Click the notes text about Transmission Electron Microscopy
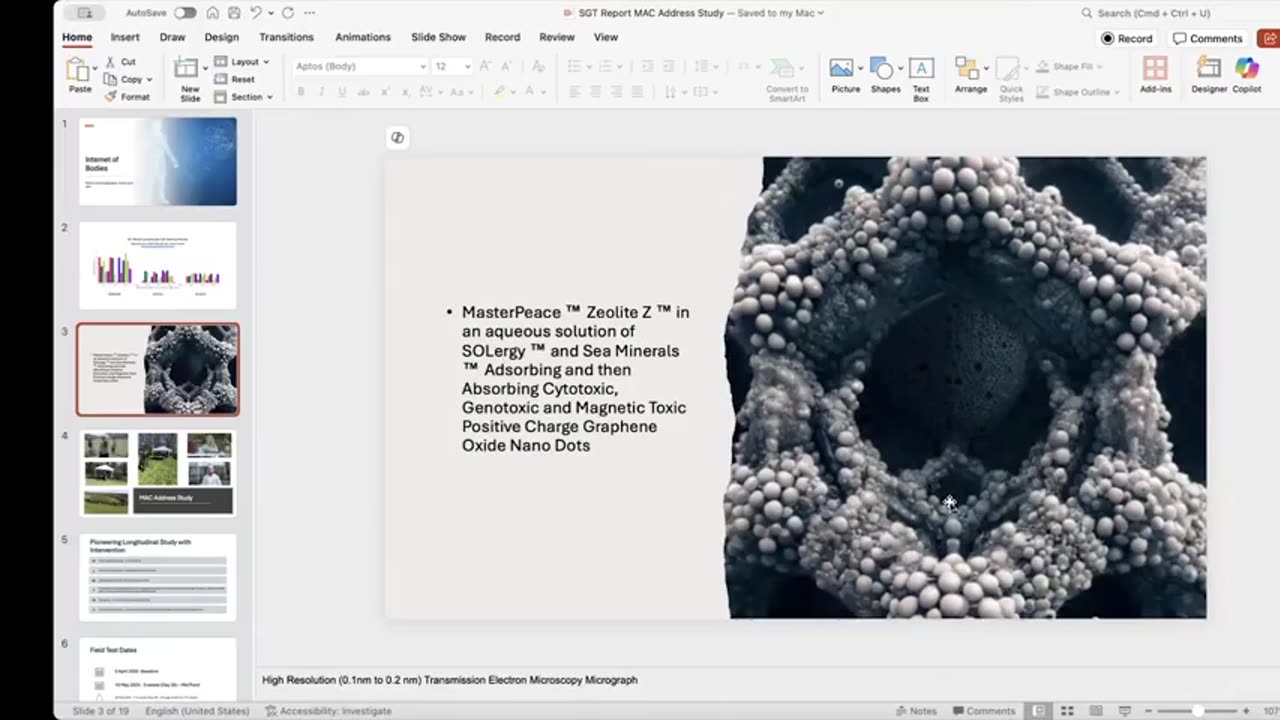Viewport: 1280px width, 720px height. tap(450, 680)
